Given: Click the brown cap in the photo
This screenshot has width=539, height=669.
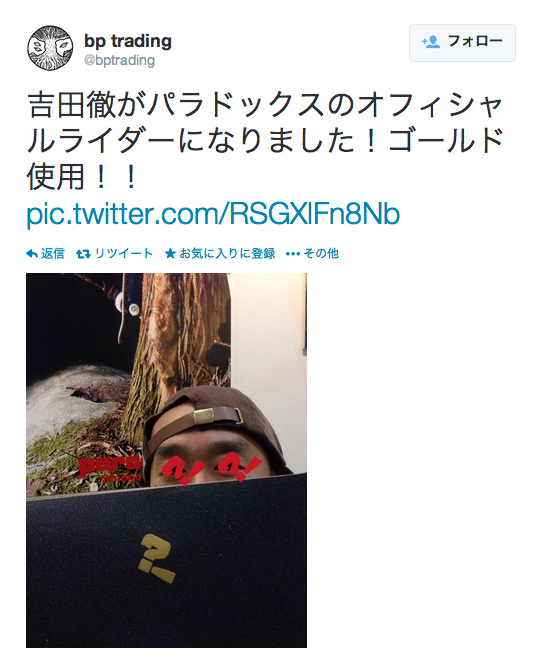Looking at the screenshot, I should click(213, 420).
